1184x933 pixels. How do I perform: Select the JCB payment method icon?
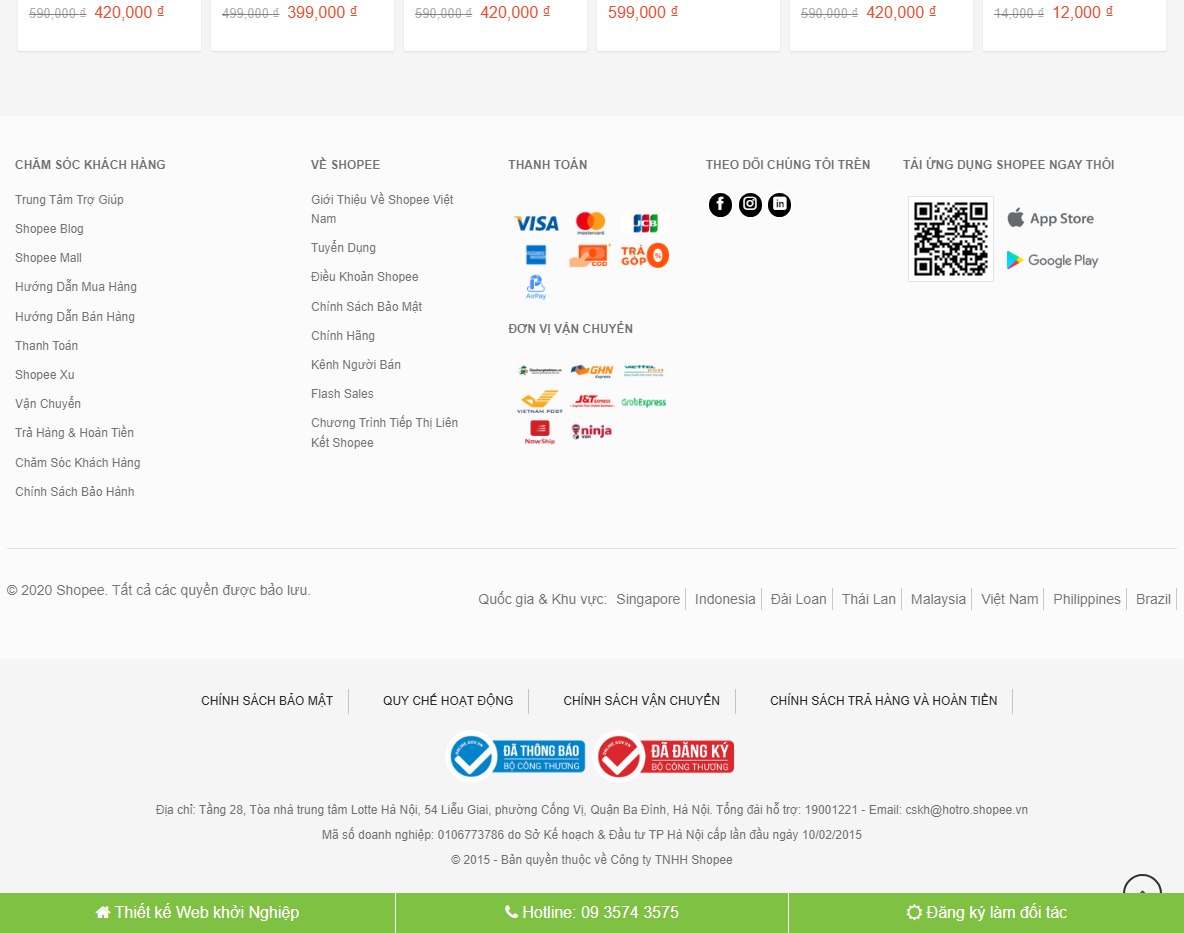point(645,221)
